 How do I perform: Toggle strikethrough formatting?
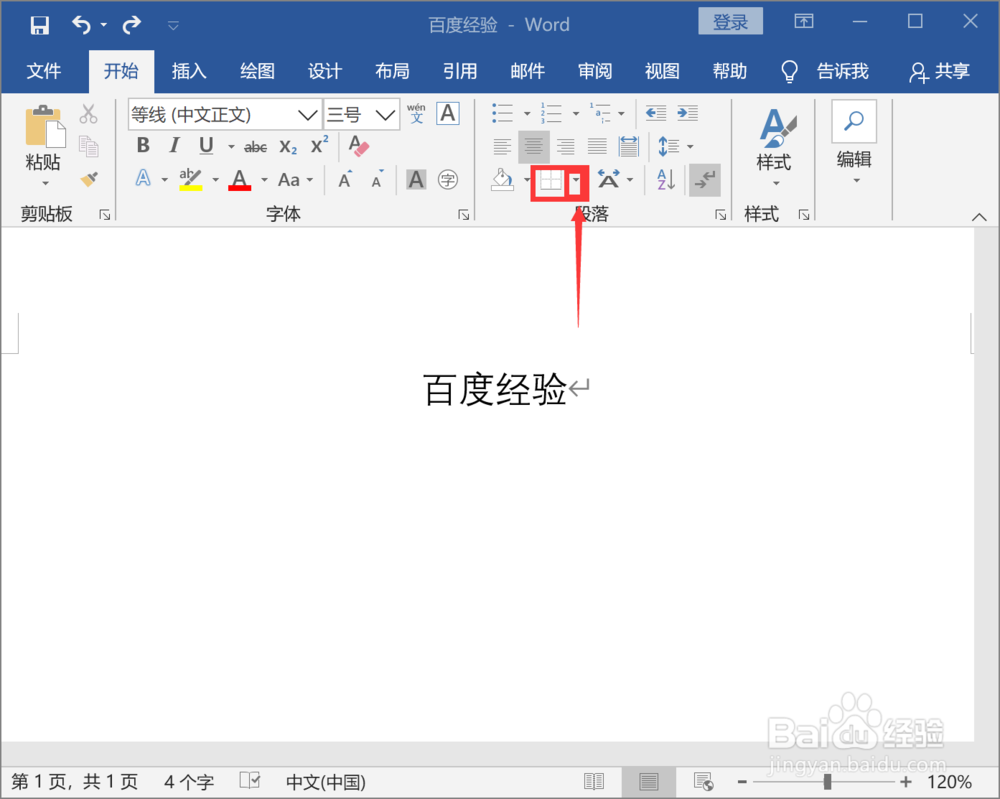click(x=256, y=147)
